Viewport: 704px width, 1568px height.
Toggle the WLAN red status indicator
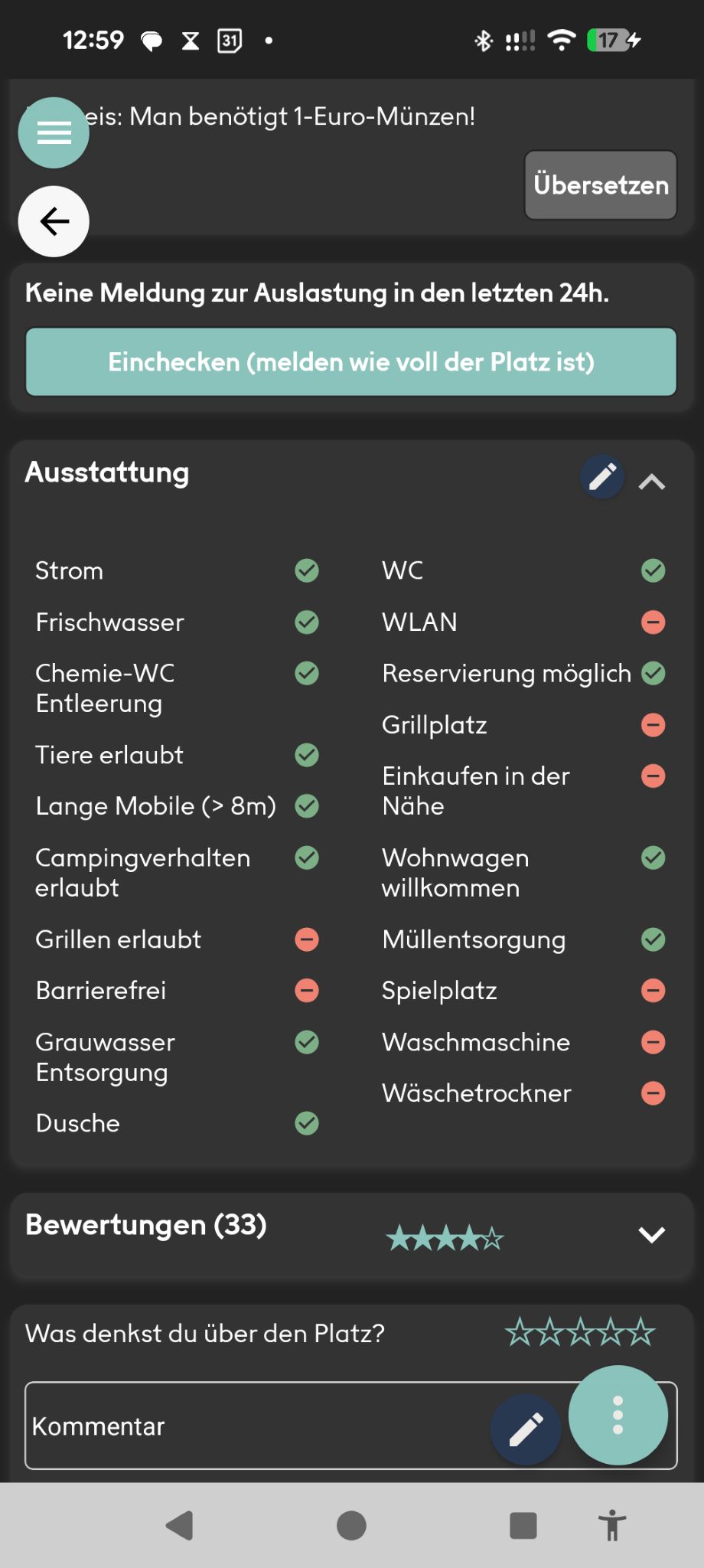[x=653, y=622]
